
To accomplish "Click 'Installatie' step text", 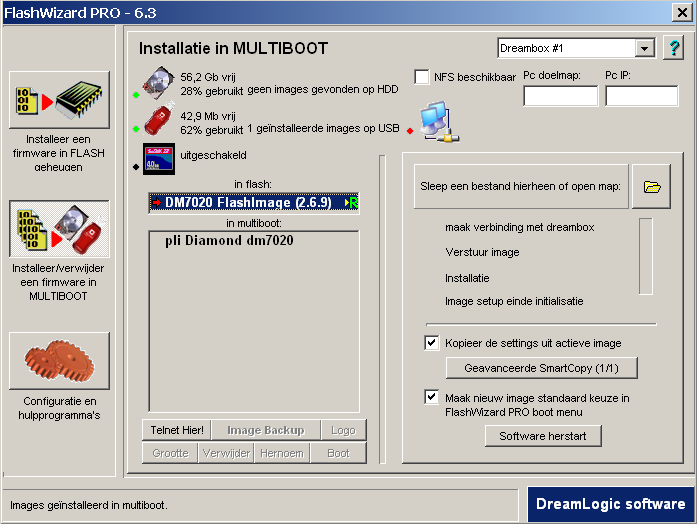I will coord(467,278).
